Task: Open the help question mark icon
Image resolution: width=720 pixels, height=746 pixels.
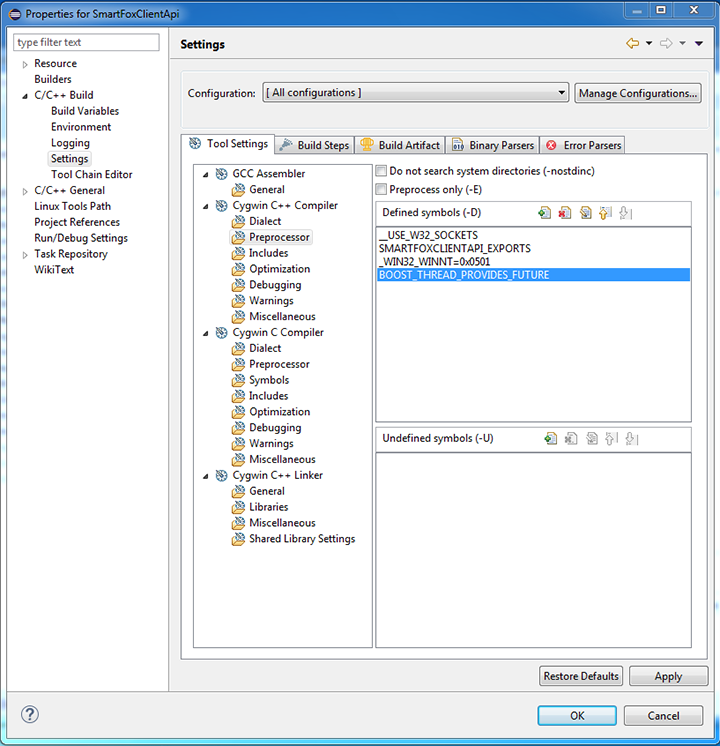Action: click(30, 714)
